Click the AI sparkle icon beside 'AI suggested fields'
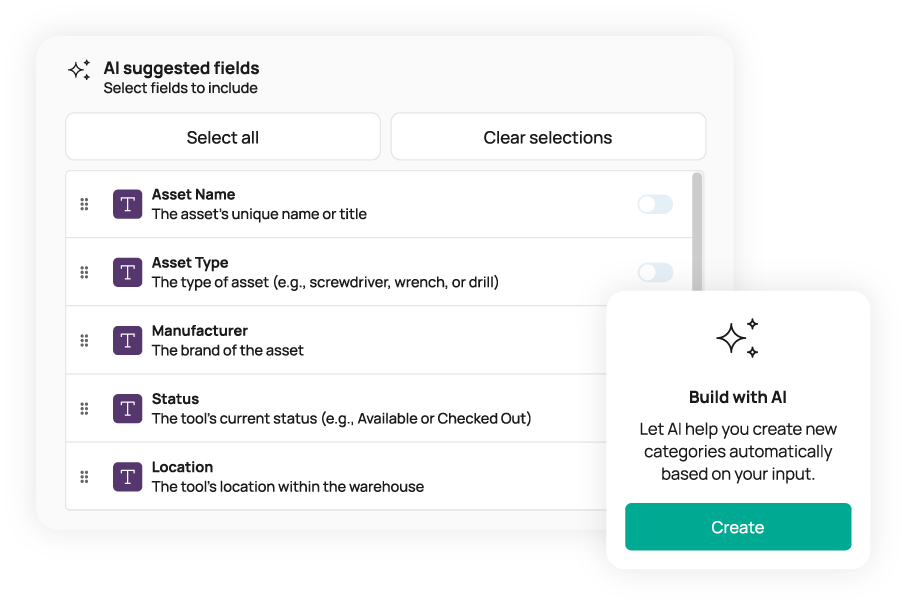The image size is (906, 606). point(79,70)
